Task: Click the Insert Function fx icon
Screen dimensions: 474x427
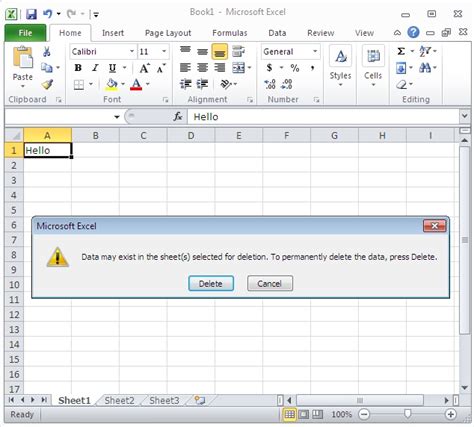Action: click(178, 117)
